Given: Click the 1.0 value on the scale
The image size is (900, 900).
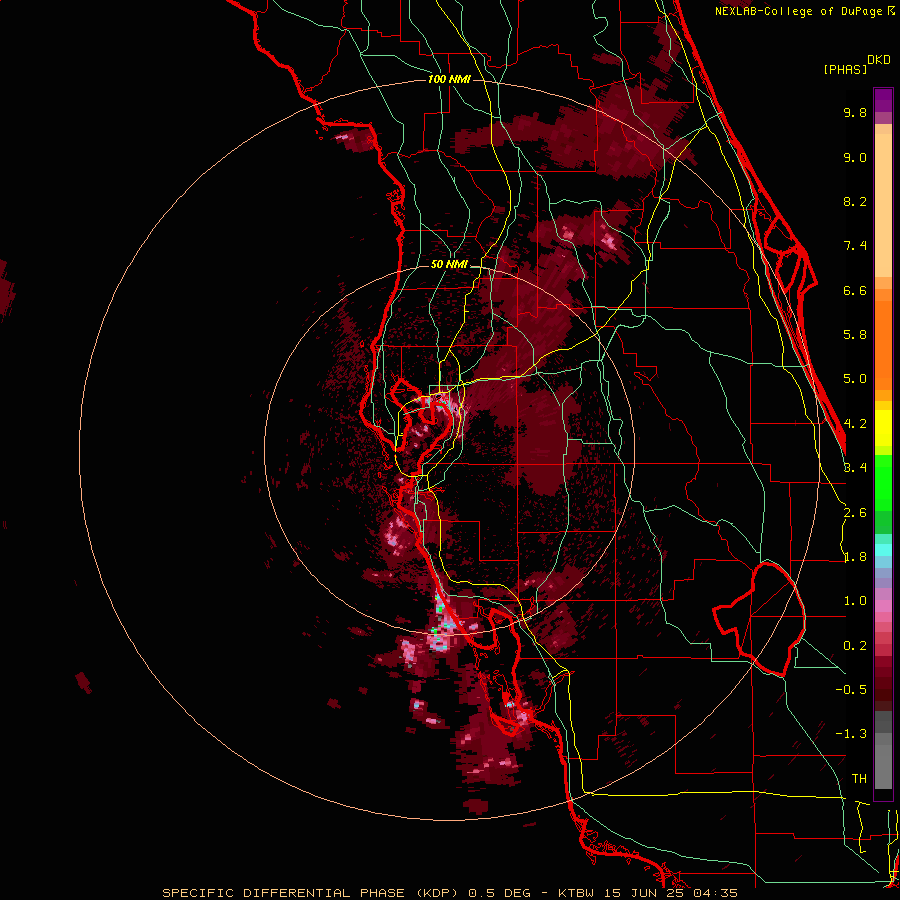Looking at the screenshot, I should point(855,601).
